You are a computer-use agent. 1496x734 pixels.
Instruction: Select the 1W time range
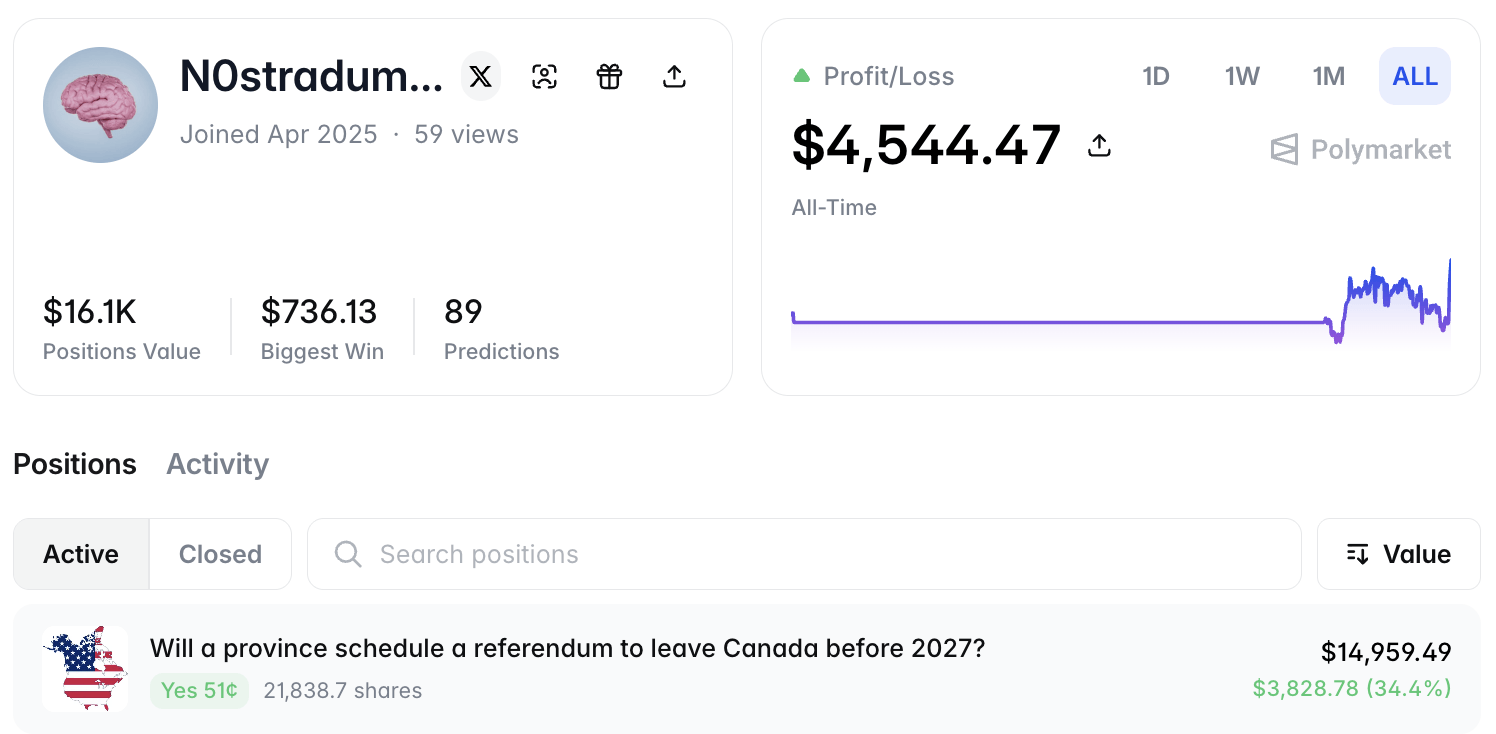point(1242,77)
